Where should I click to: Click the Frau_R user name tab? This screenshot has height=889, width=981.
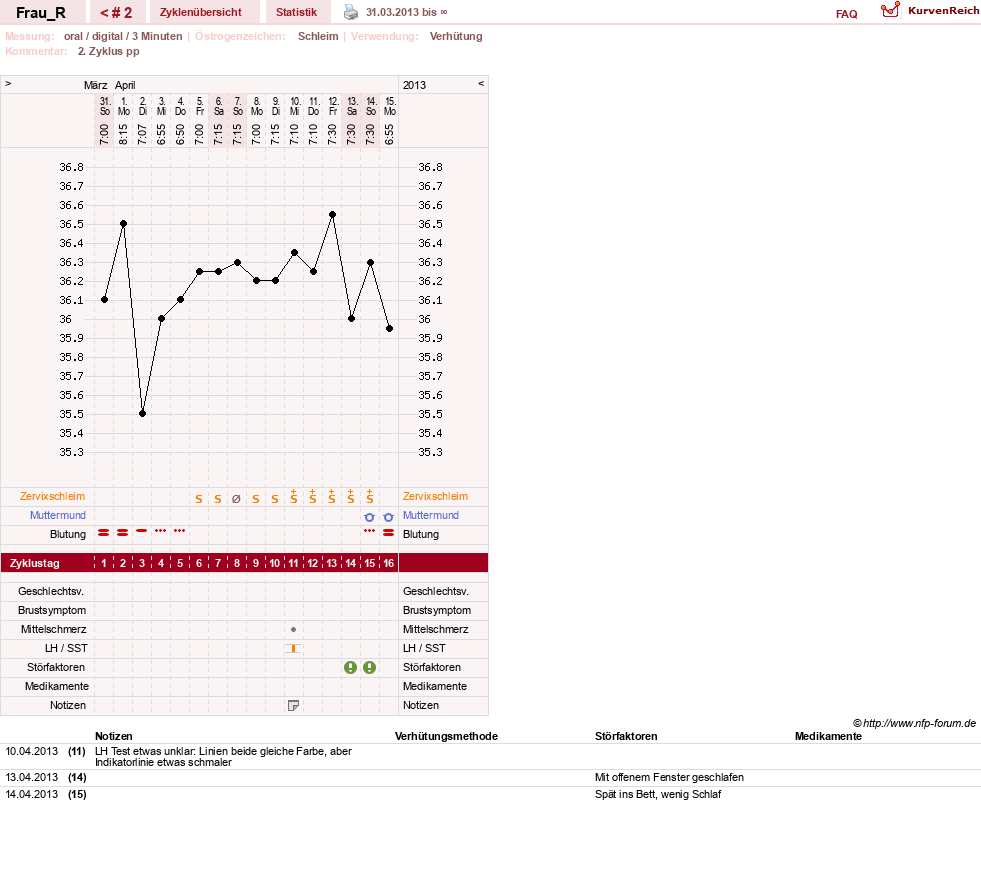41,13
